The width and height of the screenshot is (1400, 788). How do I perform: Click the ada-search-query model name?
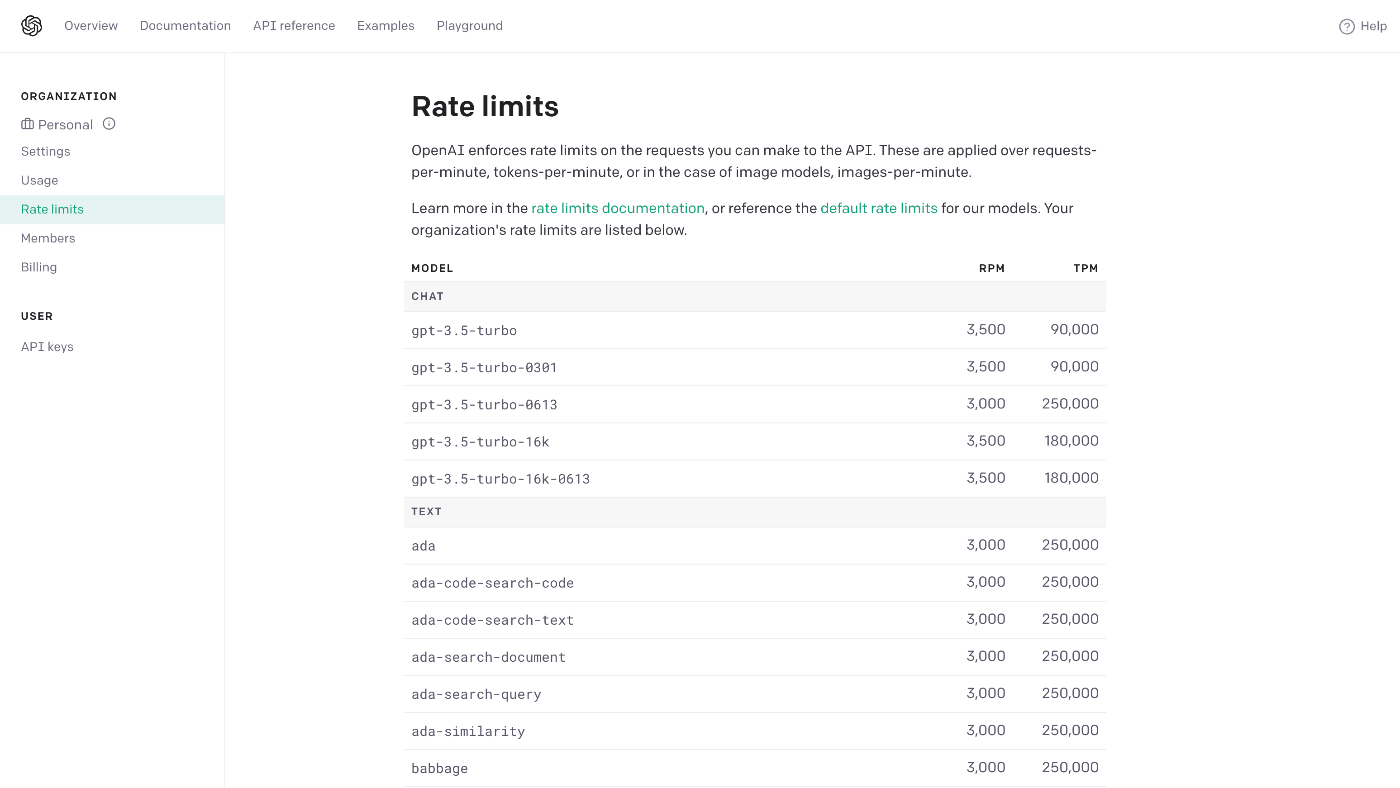click(476, 694)
